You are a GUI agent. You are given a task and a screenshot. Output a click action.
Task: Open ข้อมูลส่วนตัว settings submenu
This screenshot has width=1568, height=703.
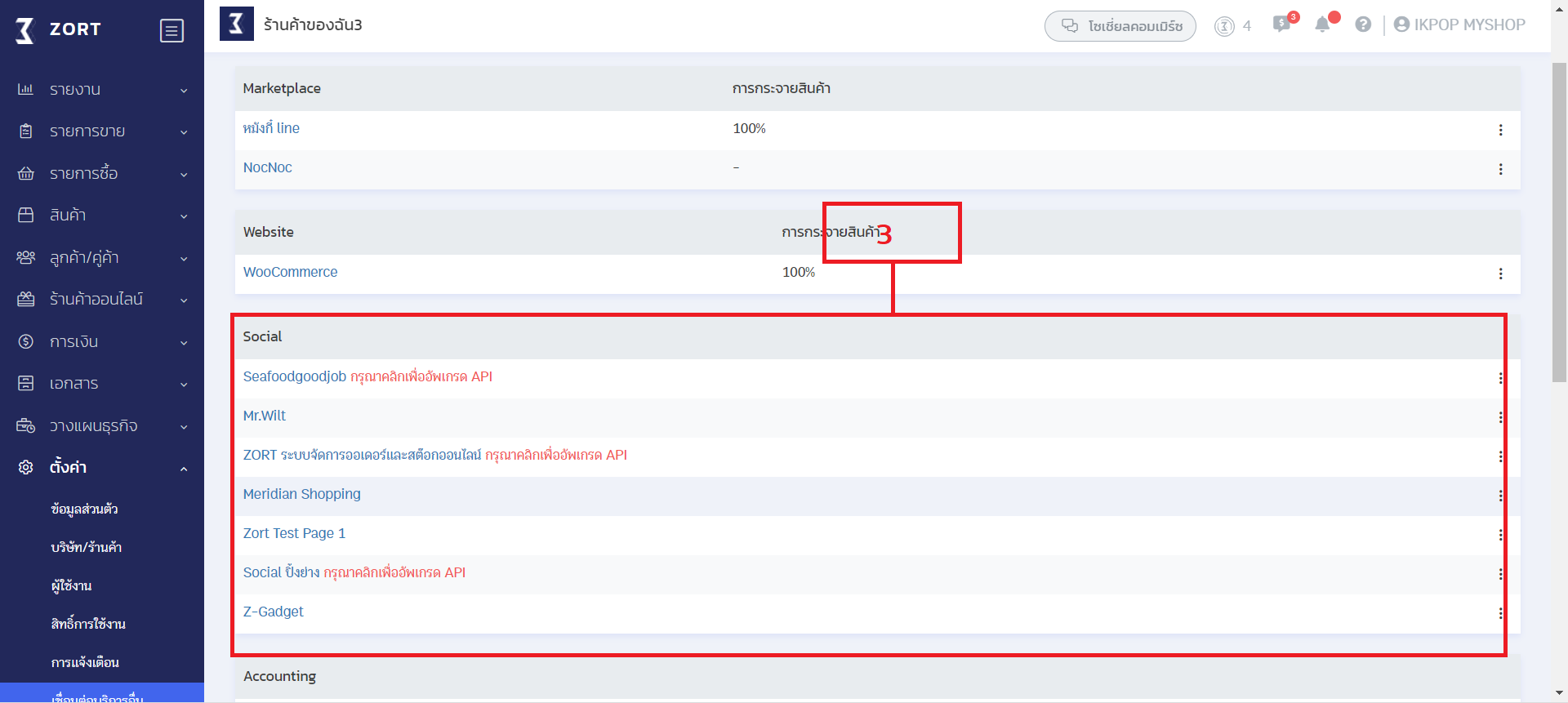pos(84,509)
